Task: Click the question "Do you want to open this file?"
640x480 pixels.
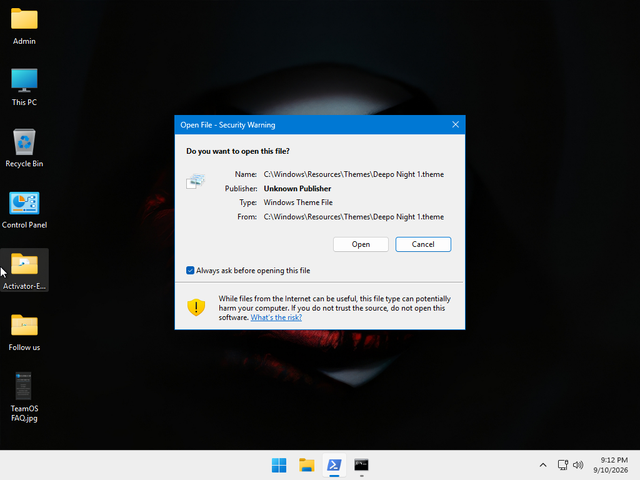Action: coord(238,151)
